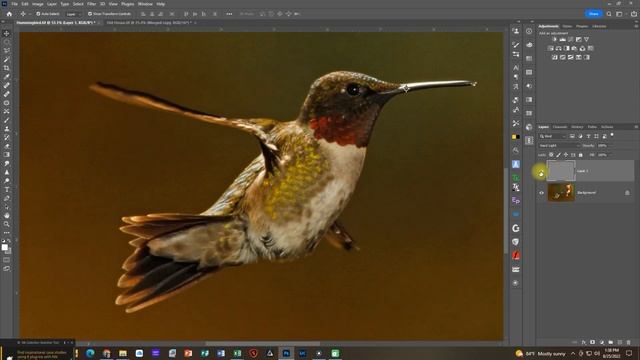This screenshot has height=360, width=640.
Task: Select the Move tool in left toolbar
Action: click(x=7, y=33)
